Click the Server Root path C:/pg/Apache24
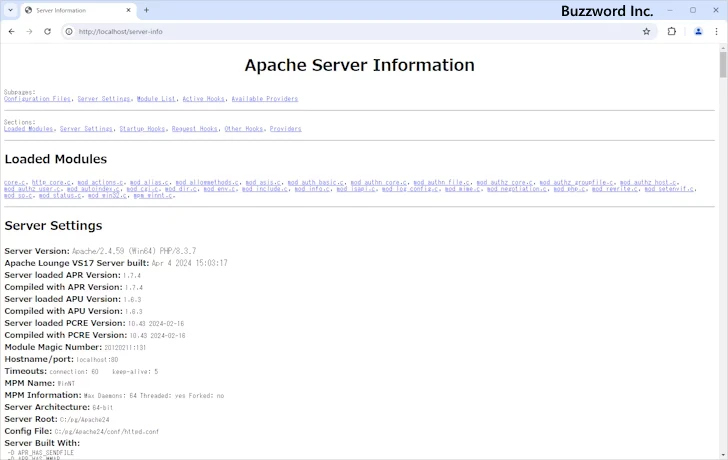Screen dimensions: 728x460 (x=84, y=420)
